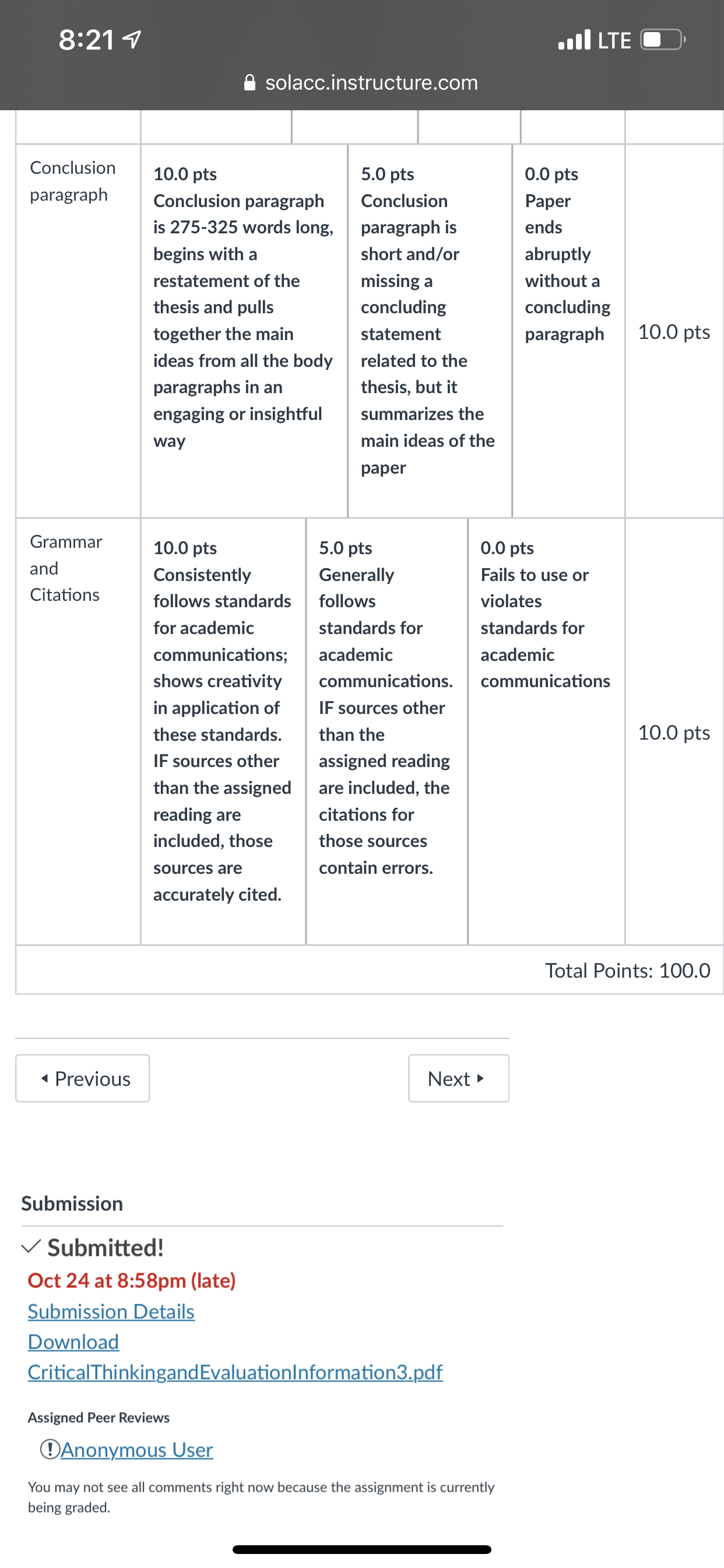
Task: Tap the location arrow status icon
Action: [x=132, y=40]
